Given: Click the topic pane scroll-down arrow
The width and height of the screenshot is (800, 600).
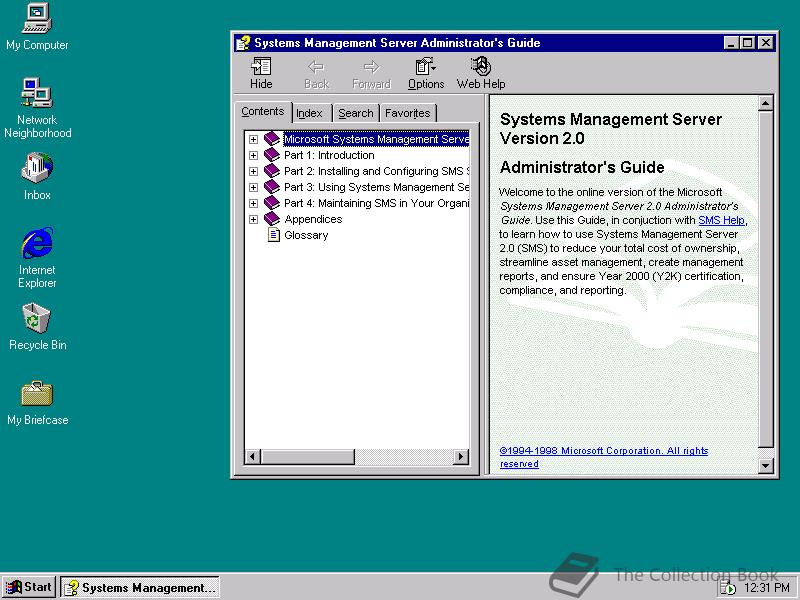Looking at the screenshot, I should [x=766, y=465].
